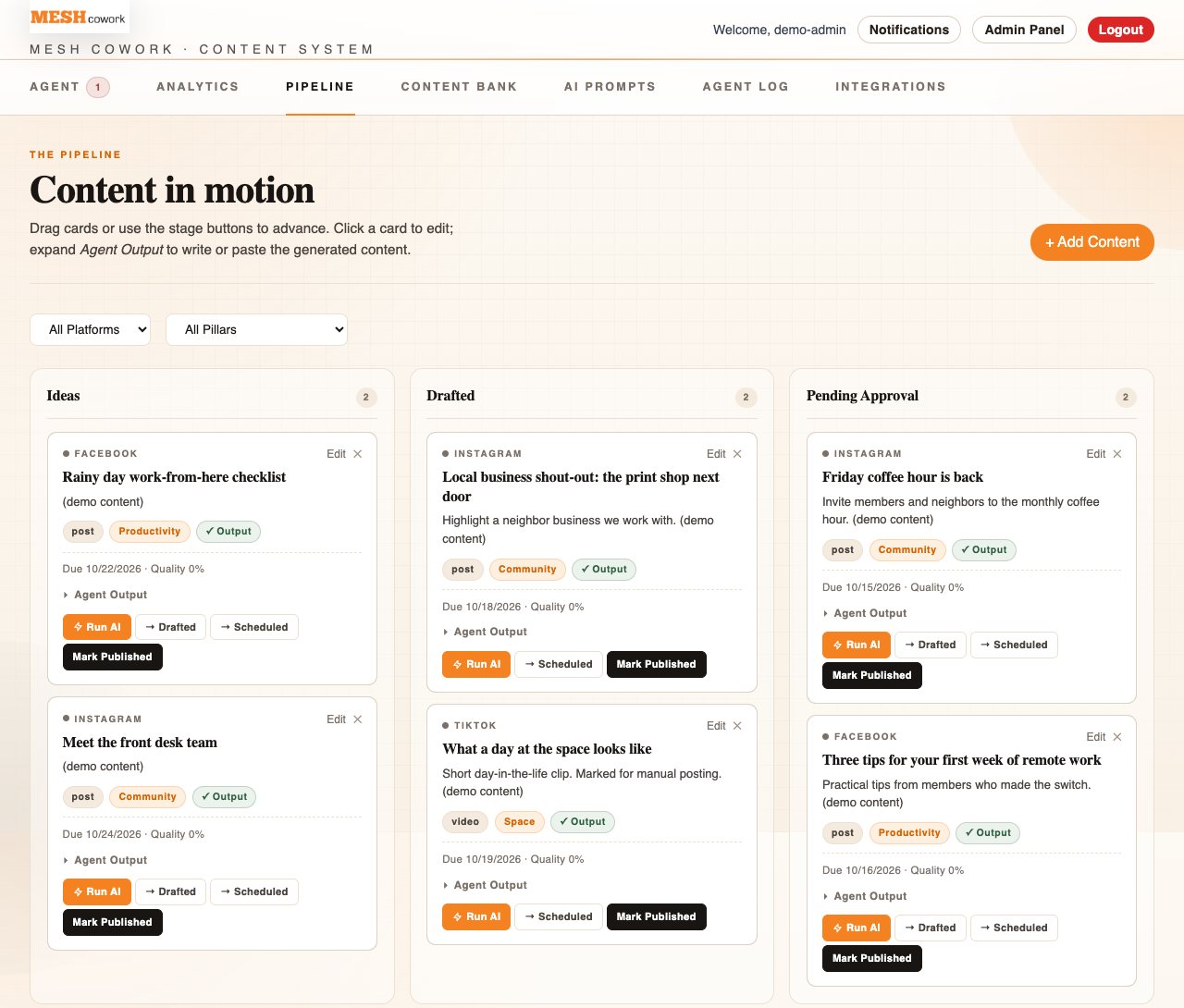Edit the 'What a day at the space' card

[716, 726]
